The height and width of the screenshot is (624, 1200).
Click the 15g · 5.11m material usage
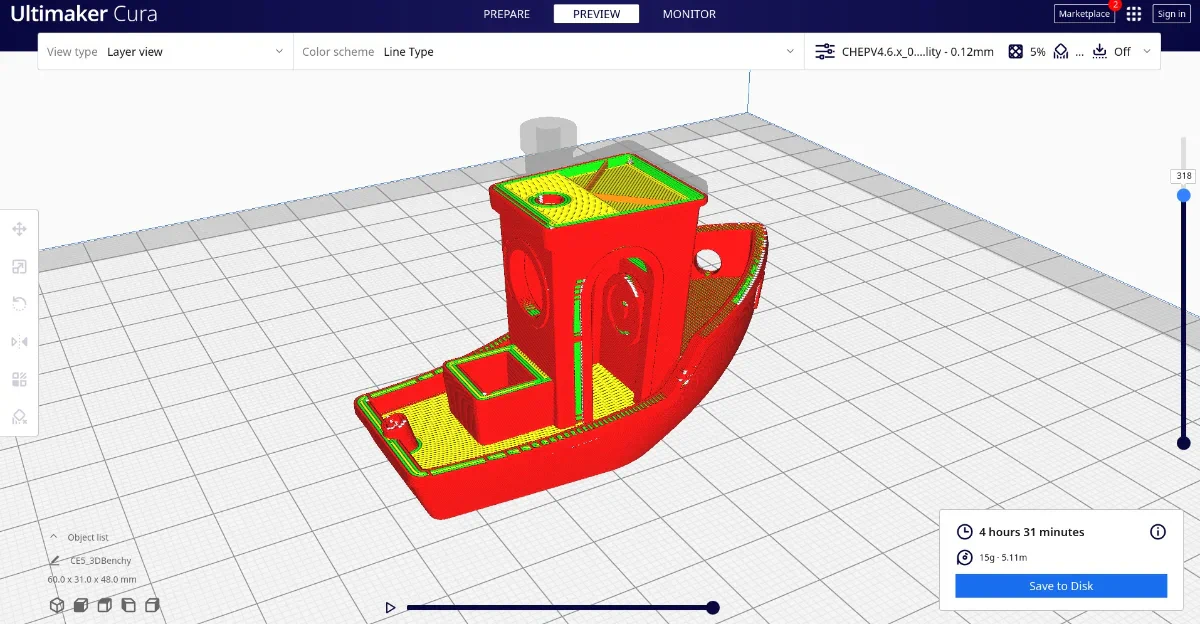coord(1003,558)
